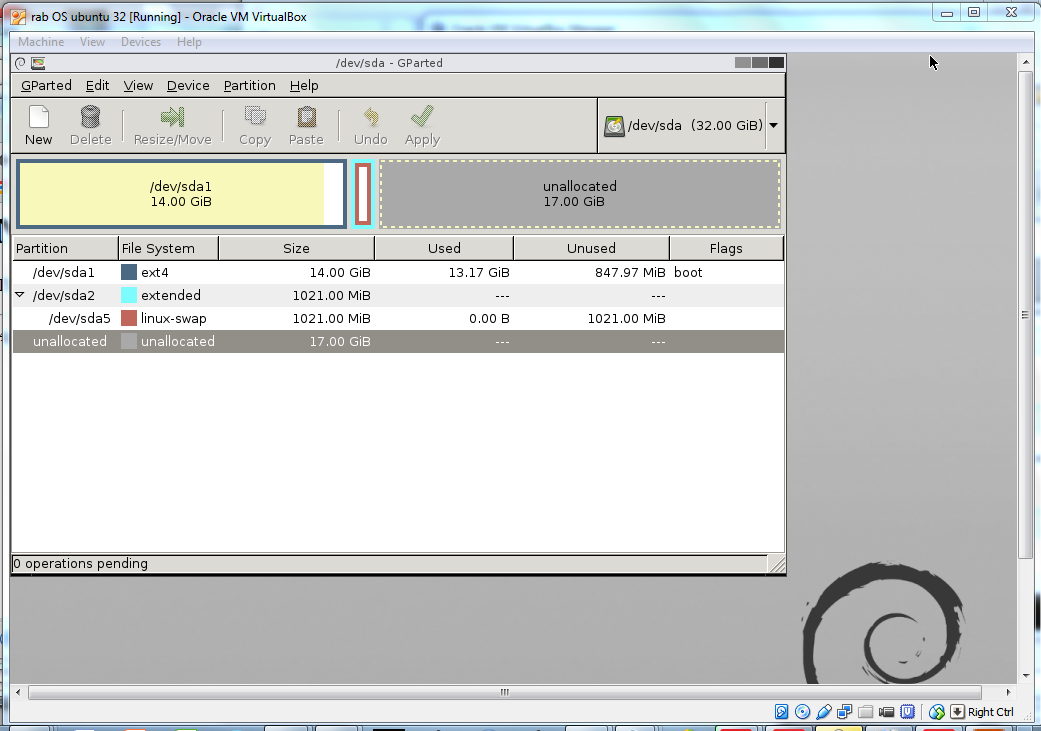The height and width of the screenshot is (731, 1041).
Task: Click the Undo last operation icon
Action: (370, 126)
